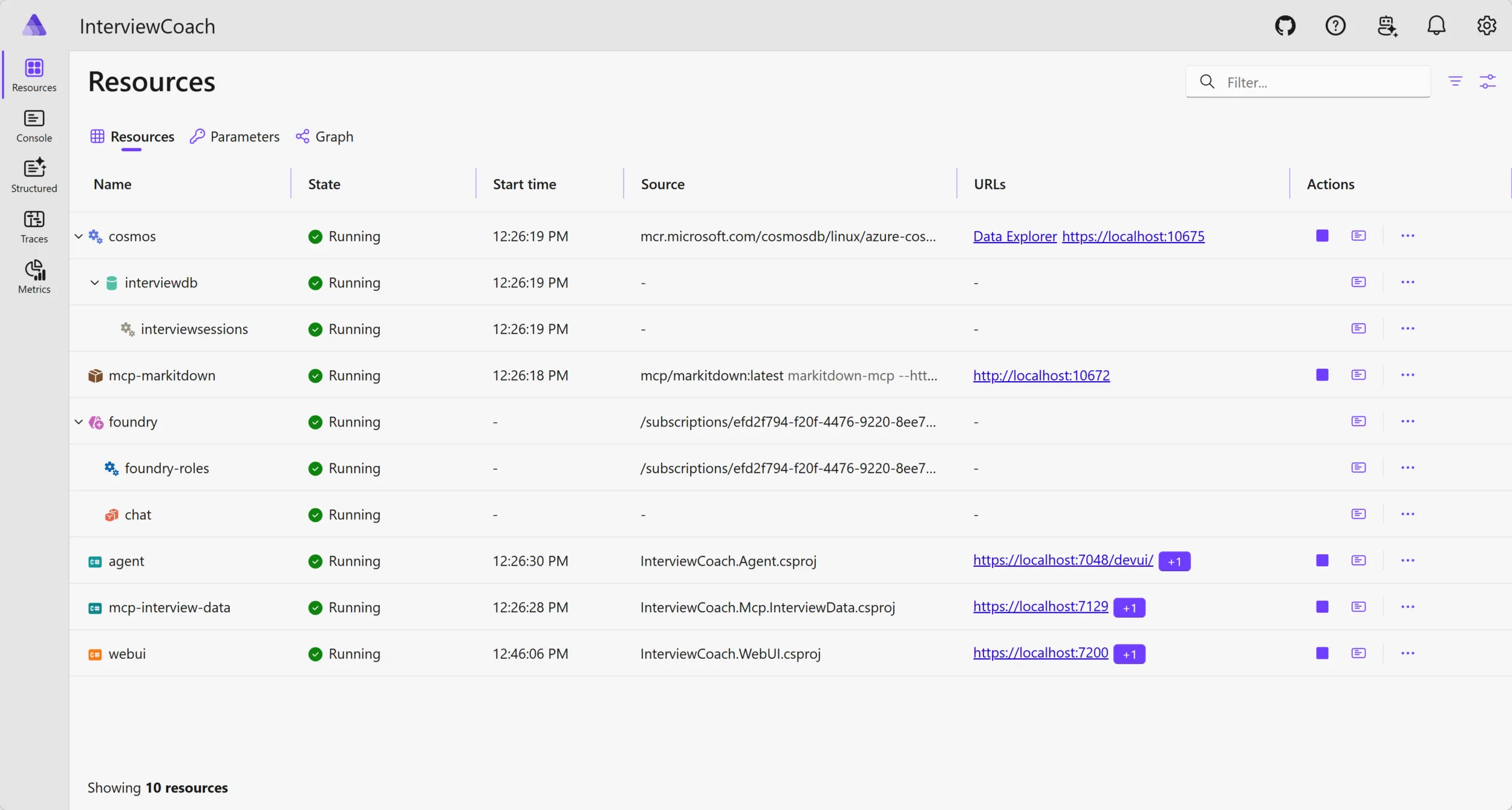
Task: Switch to the Graph tab
Action: (324, 137)
